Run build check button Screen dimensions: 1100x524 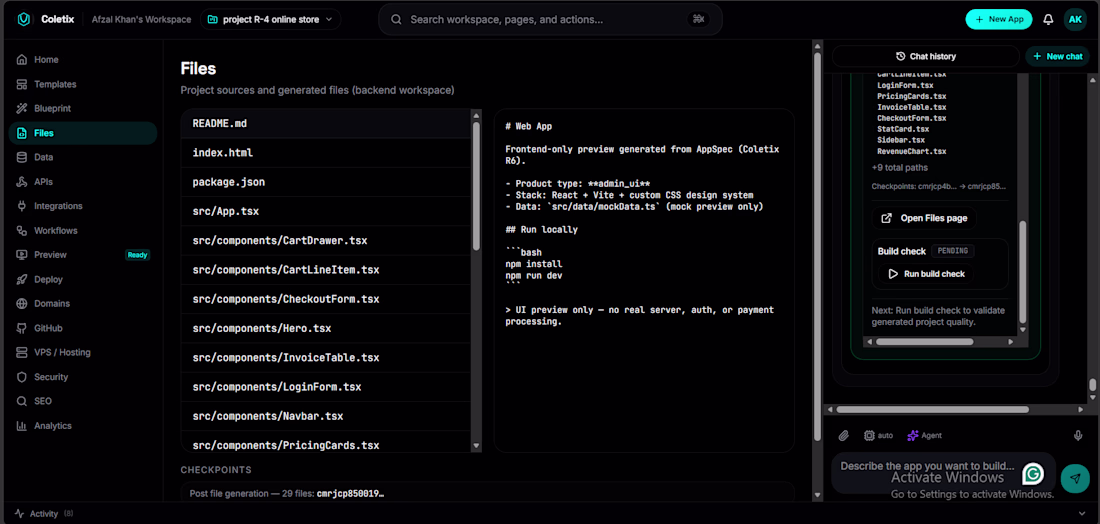click(926, 274)
